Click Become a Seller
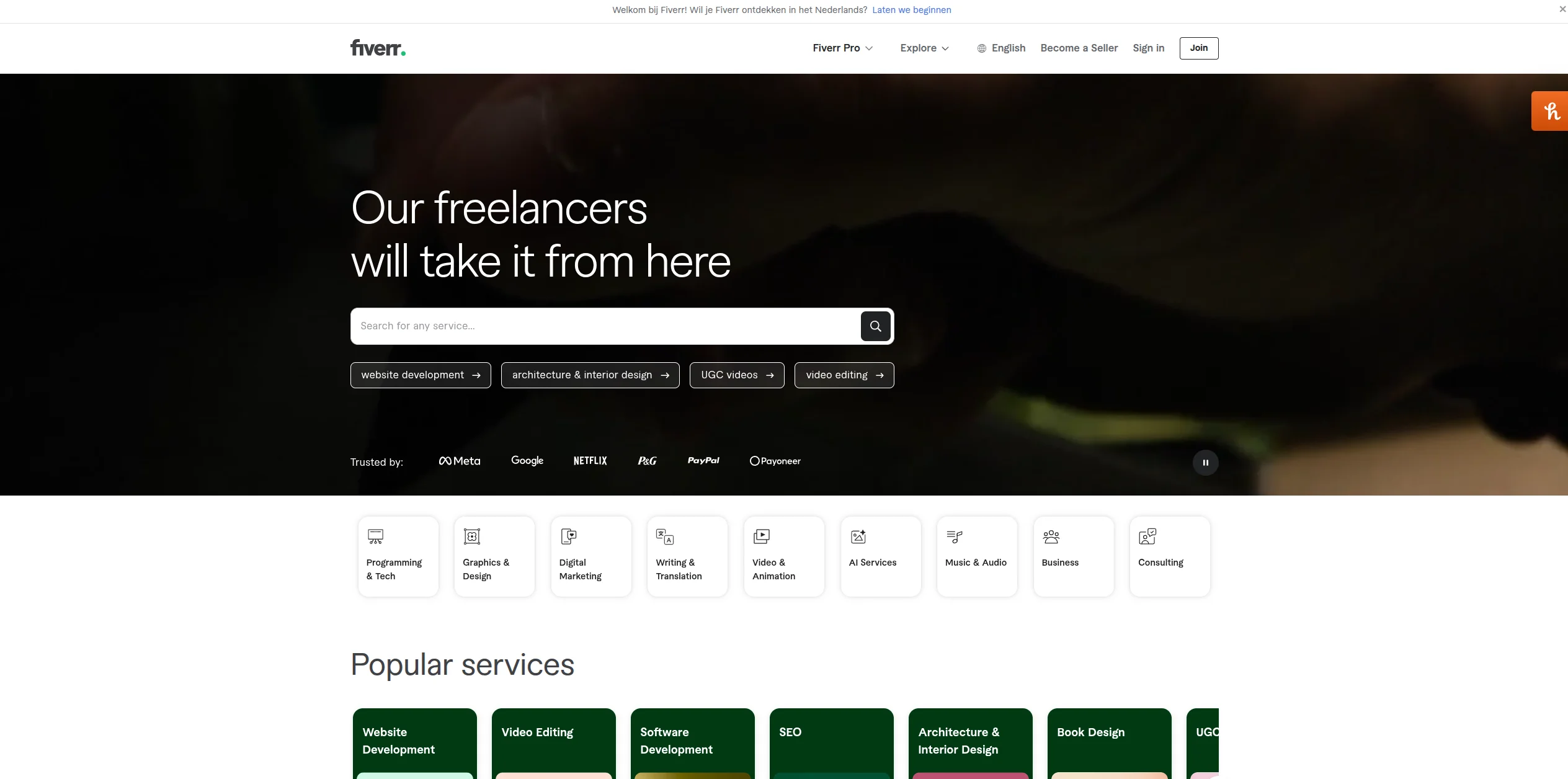The height and width of the screenshot is (779, 1568). pyautogui.click(x=1079, y=48)
